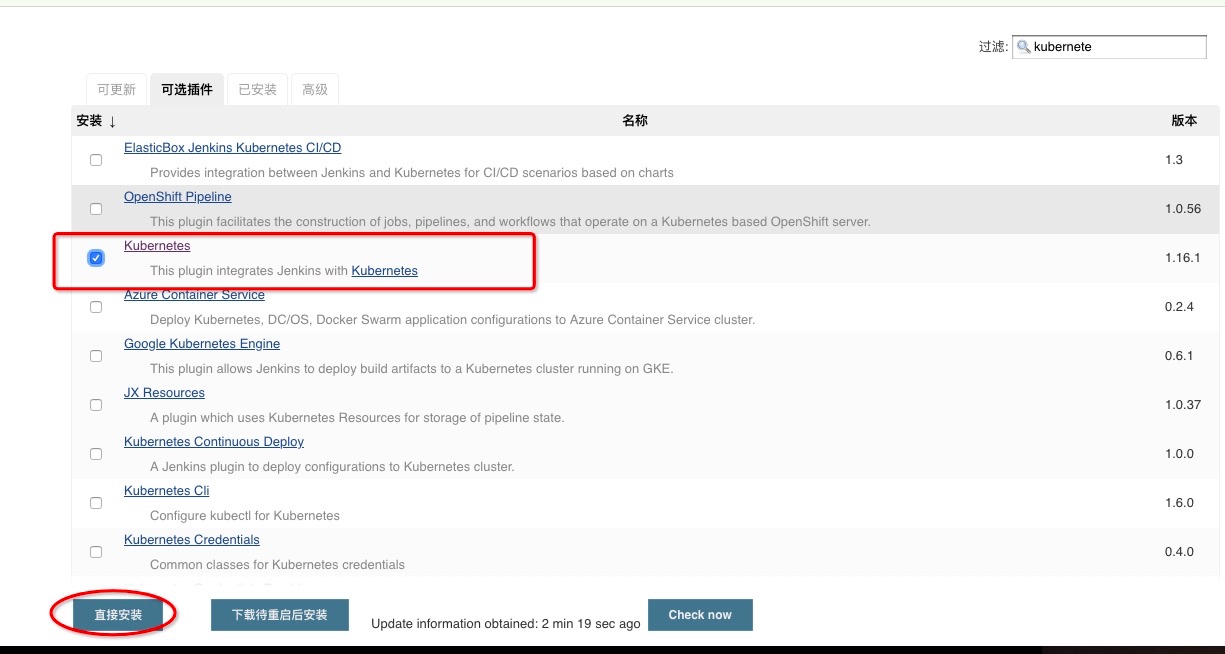
Task: Click 'Update information obtained' status text
Action: coord(505,623)
